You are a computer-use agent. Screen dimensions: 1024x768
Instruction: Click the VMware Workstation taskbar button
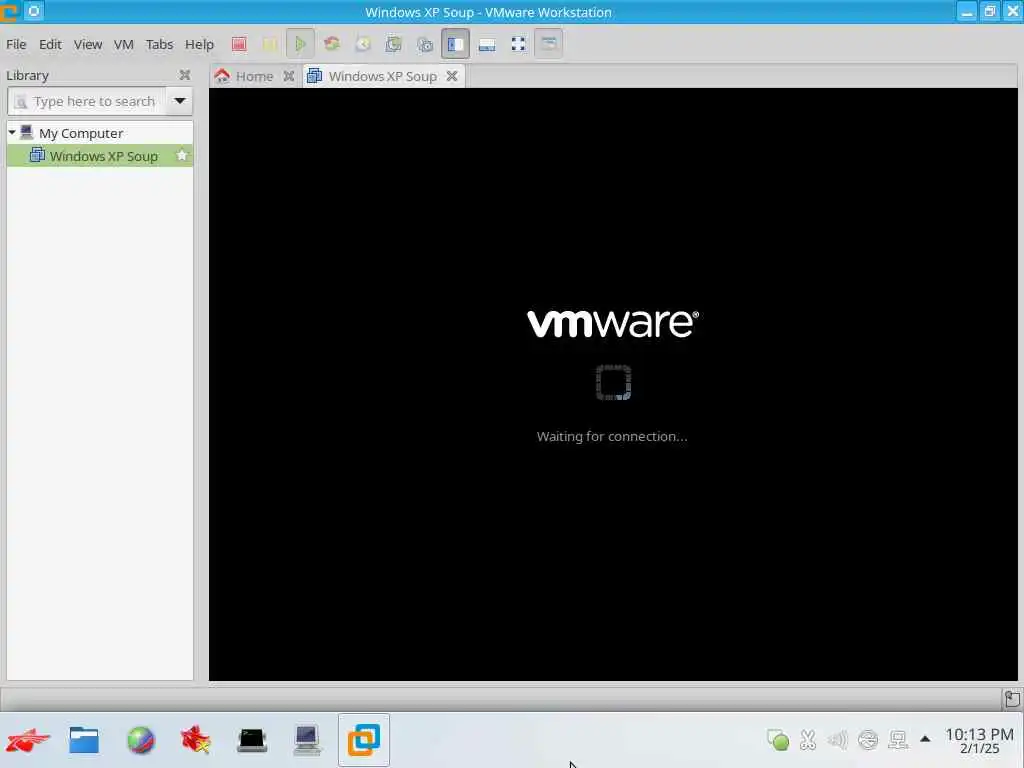tap(364, 740)
